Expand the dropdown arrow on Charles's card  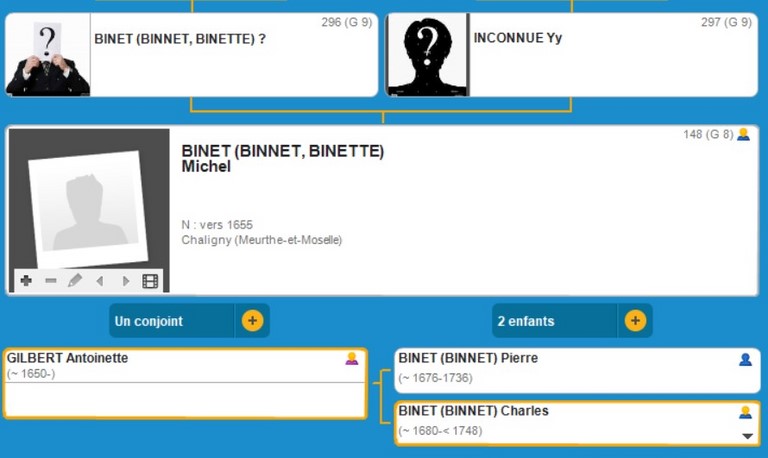746,436
